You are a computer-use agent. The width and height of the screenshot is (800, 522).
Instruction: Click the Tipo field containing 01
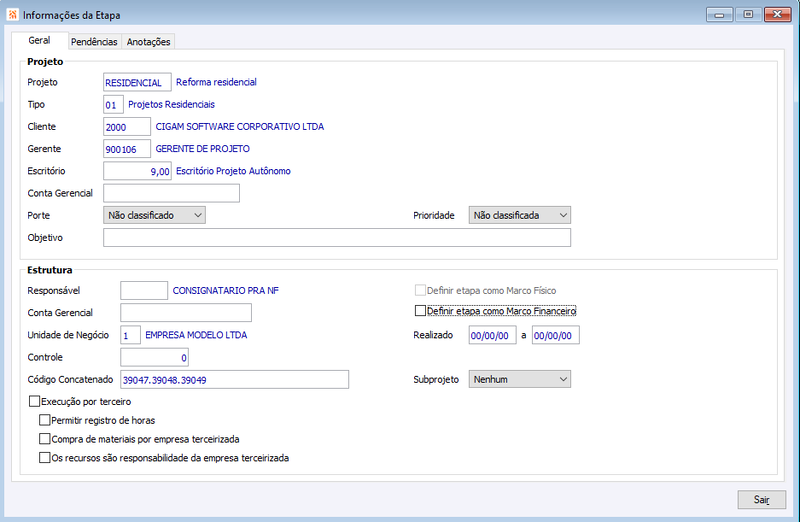[113, 105]
